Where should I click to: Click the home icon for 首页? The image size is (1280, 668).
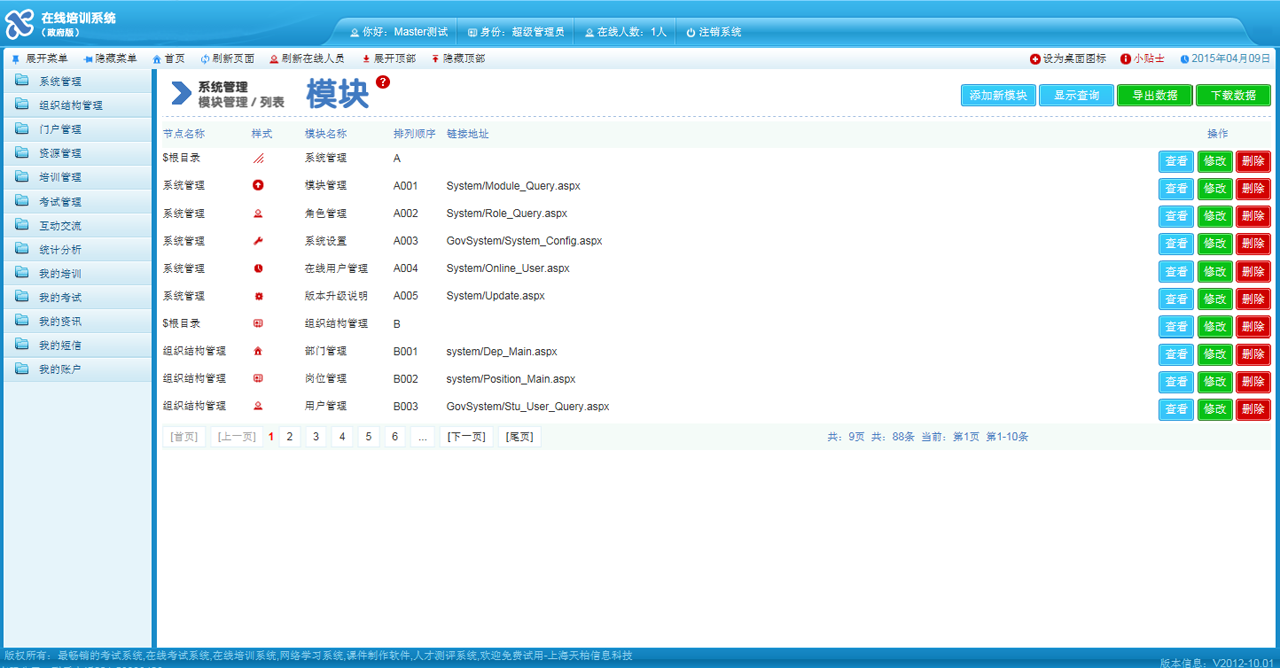pos(157,59)
